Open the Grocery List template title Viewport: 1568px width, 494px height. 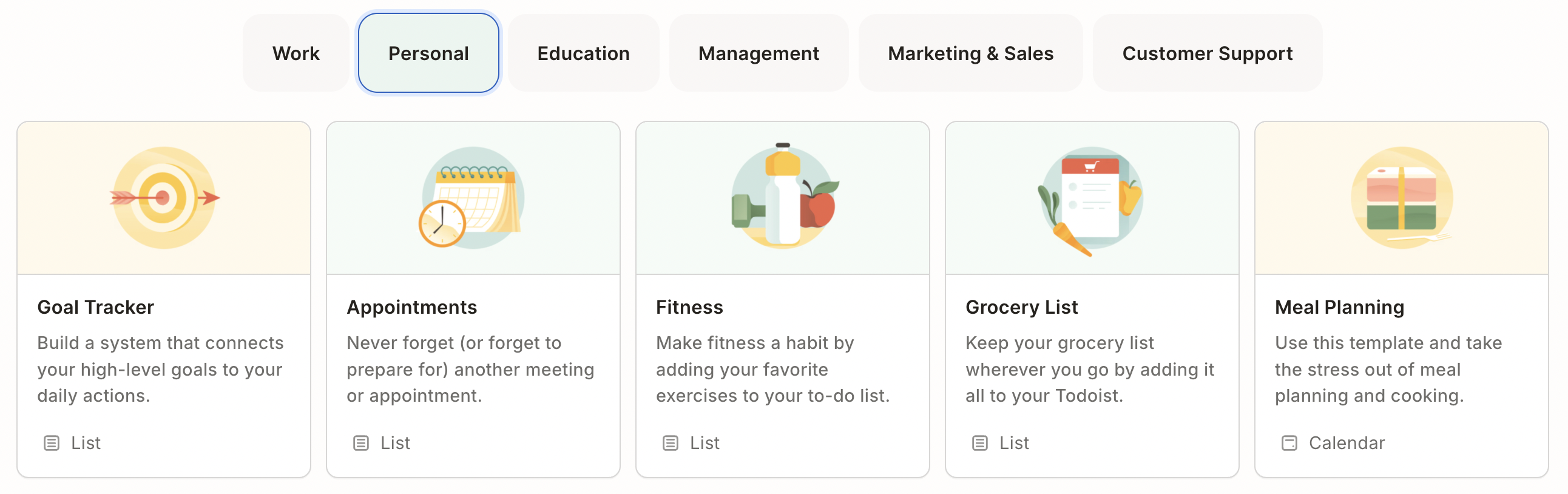tap(1021, 307)
